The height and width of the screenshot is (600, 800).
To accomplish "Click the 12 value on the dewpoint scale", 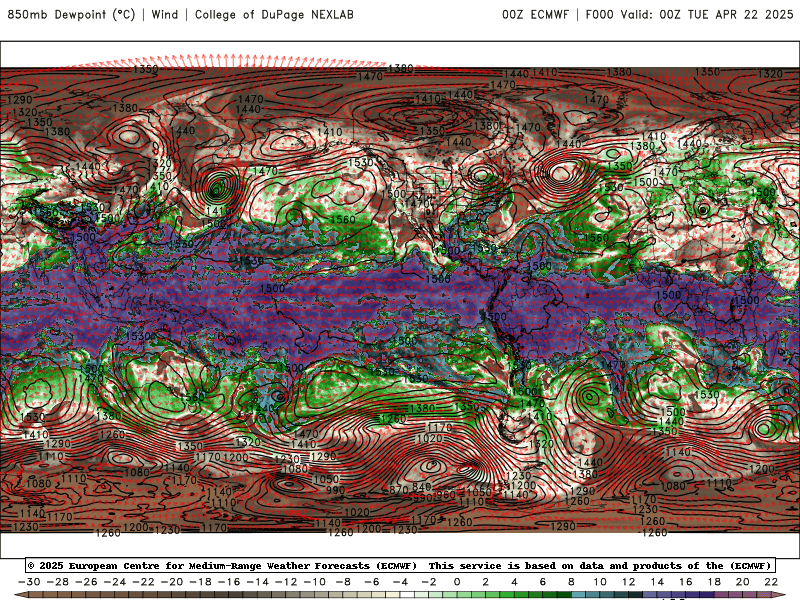I will 629,582.
